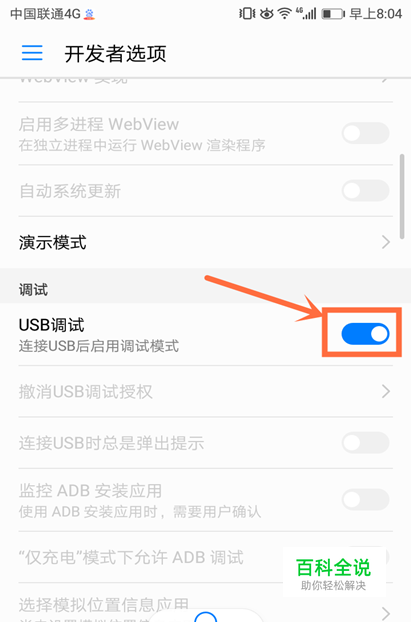This screenshot has height=622, width=411.
Task: Tap the vibrate mode status icon
Action: coord(247,14)
